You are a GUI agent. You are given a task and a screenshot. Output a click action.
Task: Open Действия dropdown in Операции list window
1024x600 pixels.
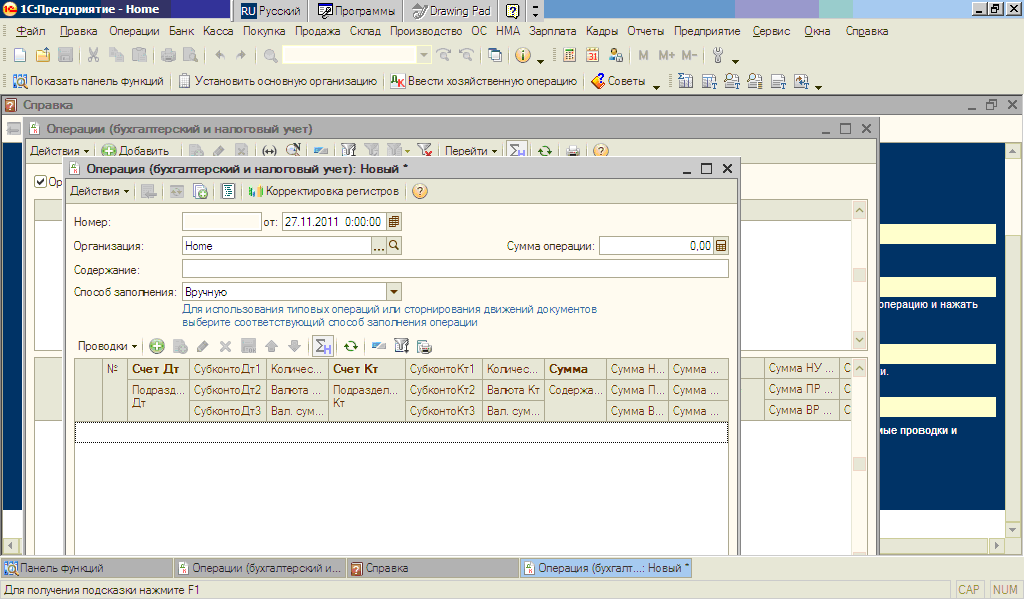pos(59,151)
